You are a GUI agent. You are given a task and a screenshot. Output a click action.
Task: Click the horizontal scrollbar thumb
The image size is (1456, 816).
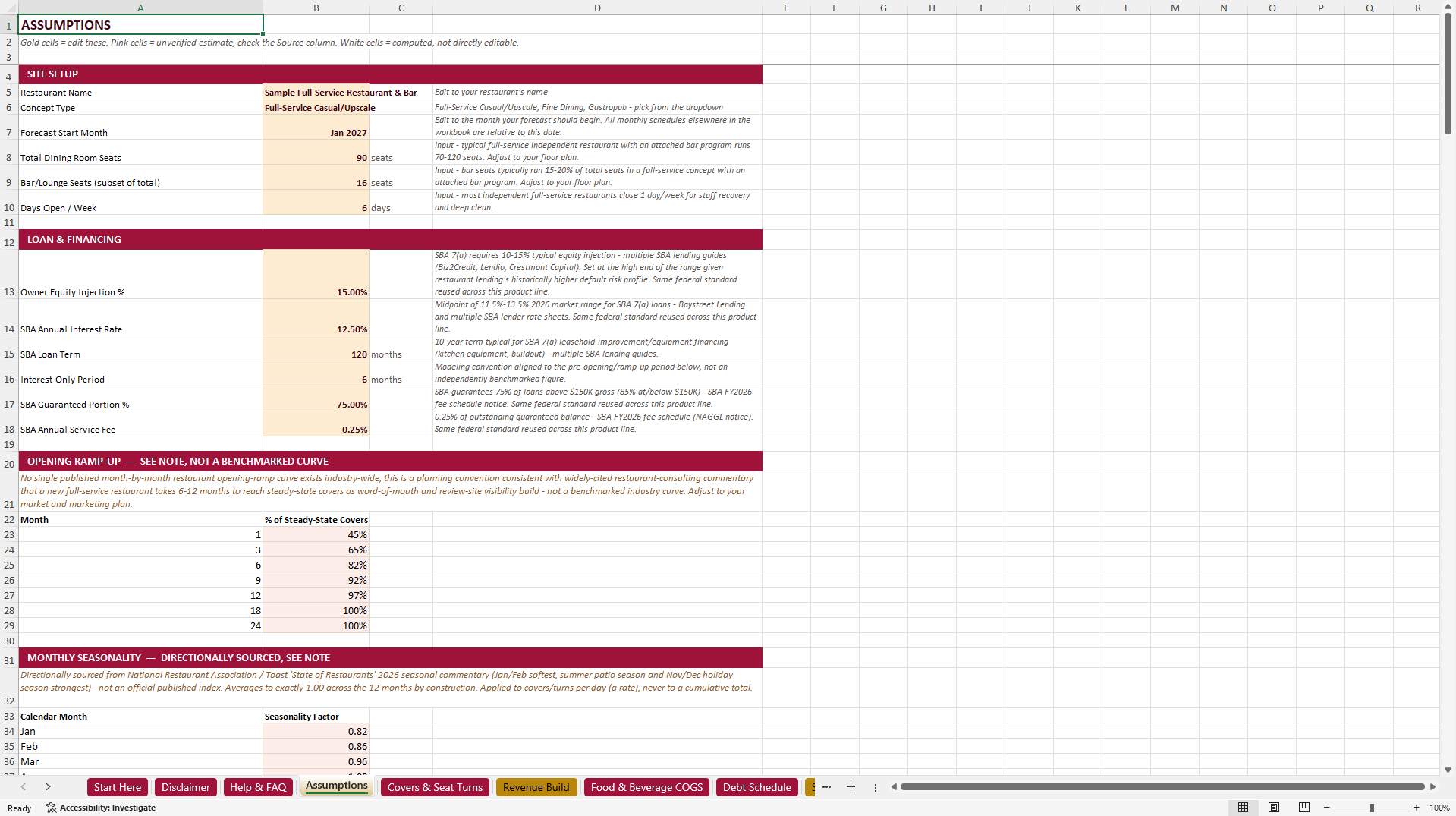pyautogui.click(x=1162, y=787)
